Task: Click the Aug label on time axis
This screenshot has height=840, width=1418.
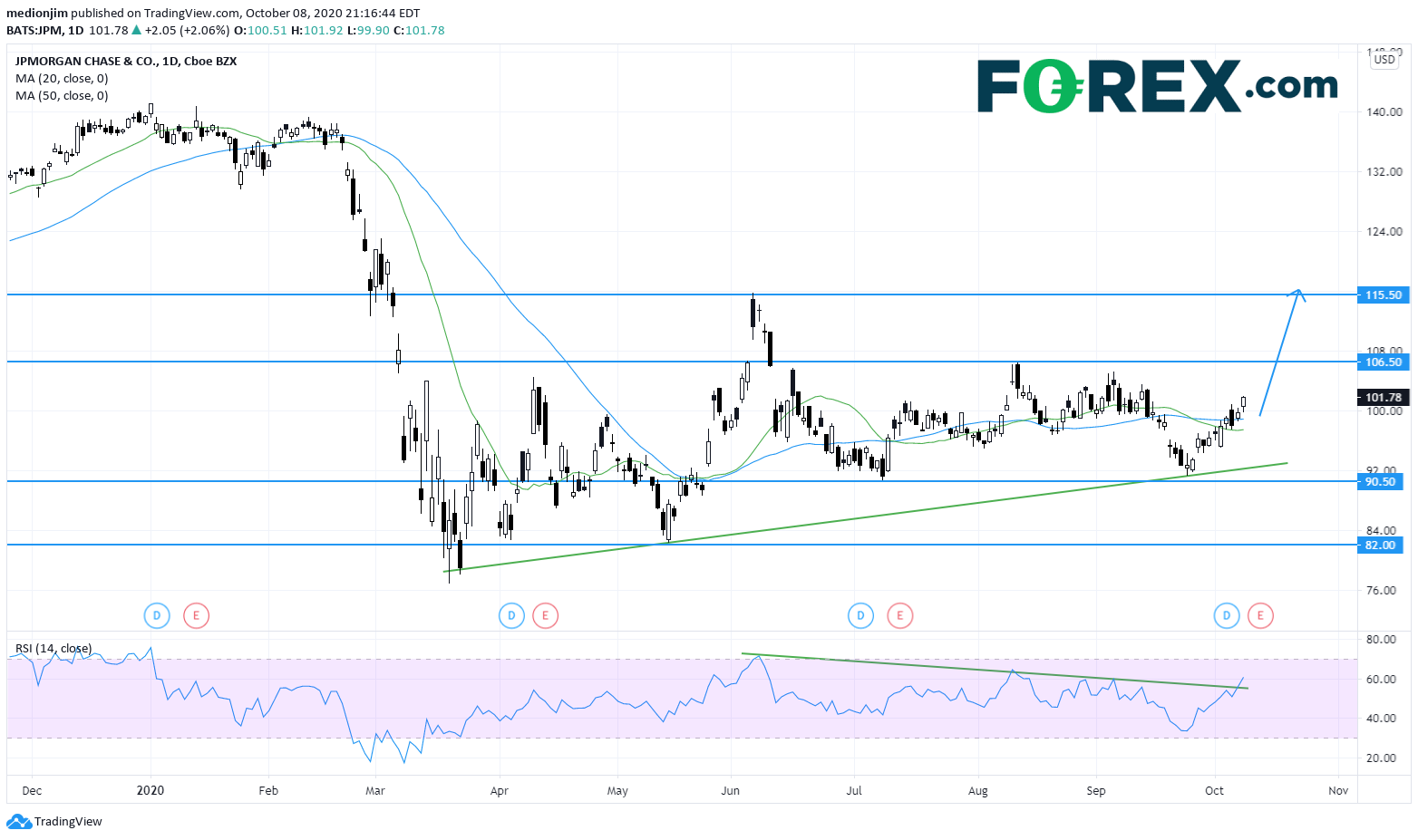Action: [978, 791]
